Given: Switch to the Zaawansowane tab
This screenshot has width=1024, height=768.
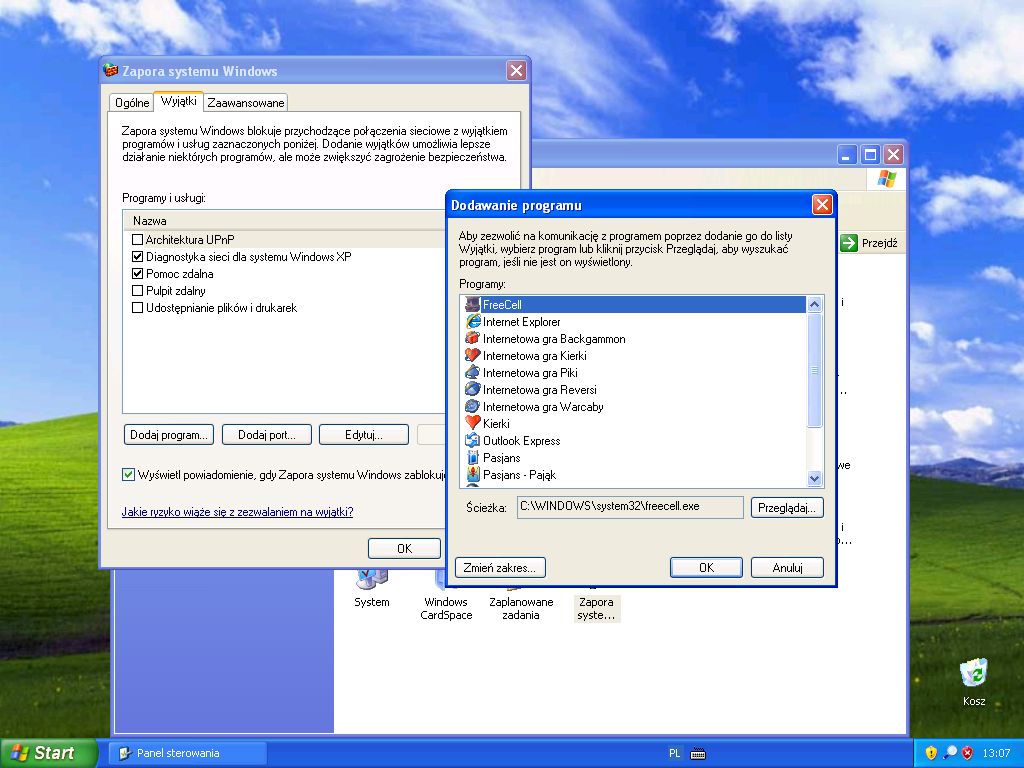Looking at the screenshot, I should pyautogui.click(x=246, y=103).
